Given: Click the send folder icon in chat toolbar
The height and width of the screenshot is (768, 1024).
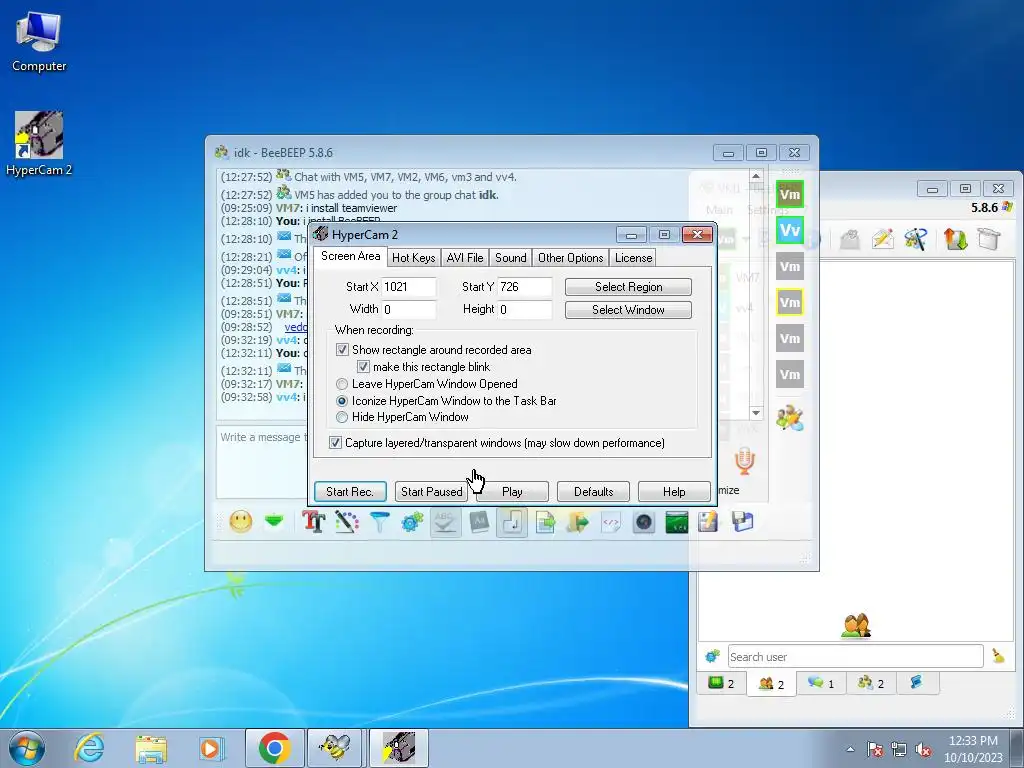Looking at the screenshot, I should click(x=578, y=521).
